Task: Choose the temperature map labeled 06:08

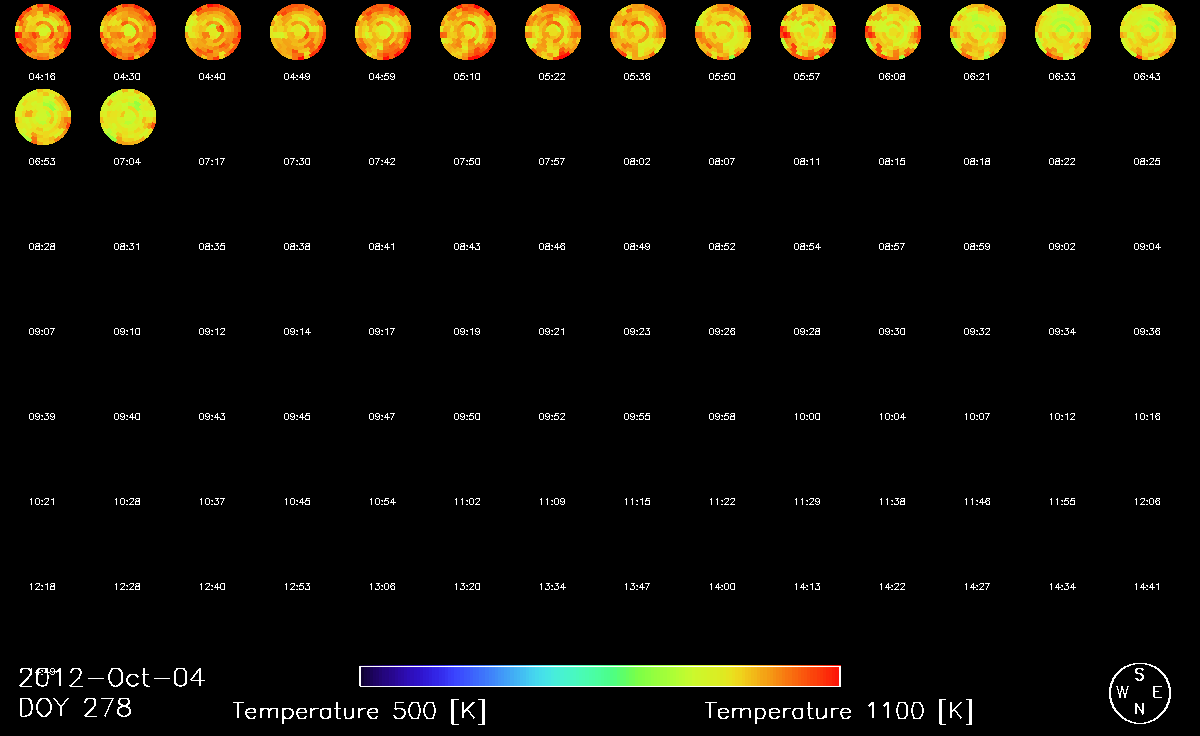Action: tap(893, 32)
